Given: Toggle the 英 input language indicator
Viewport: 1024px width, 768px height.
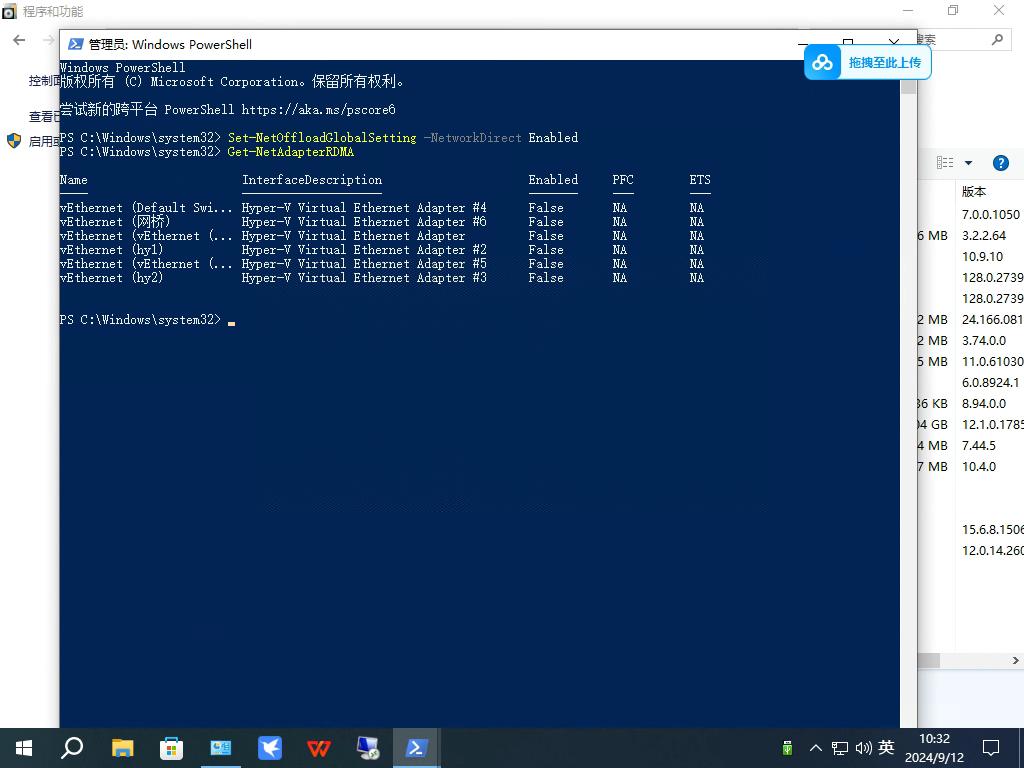Looking at the screenshot, I should (x=886, y=748).
